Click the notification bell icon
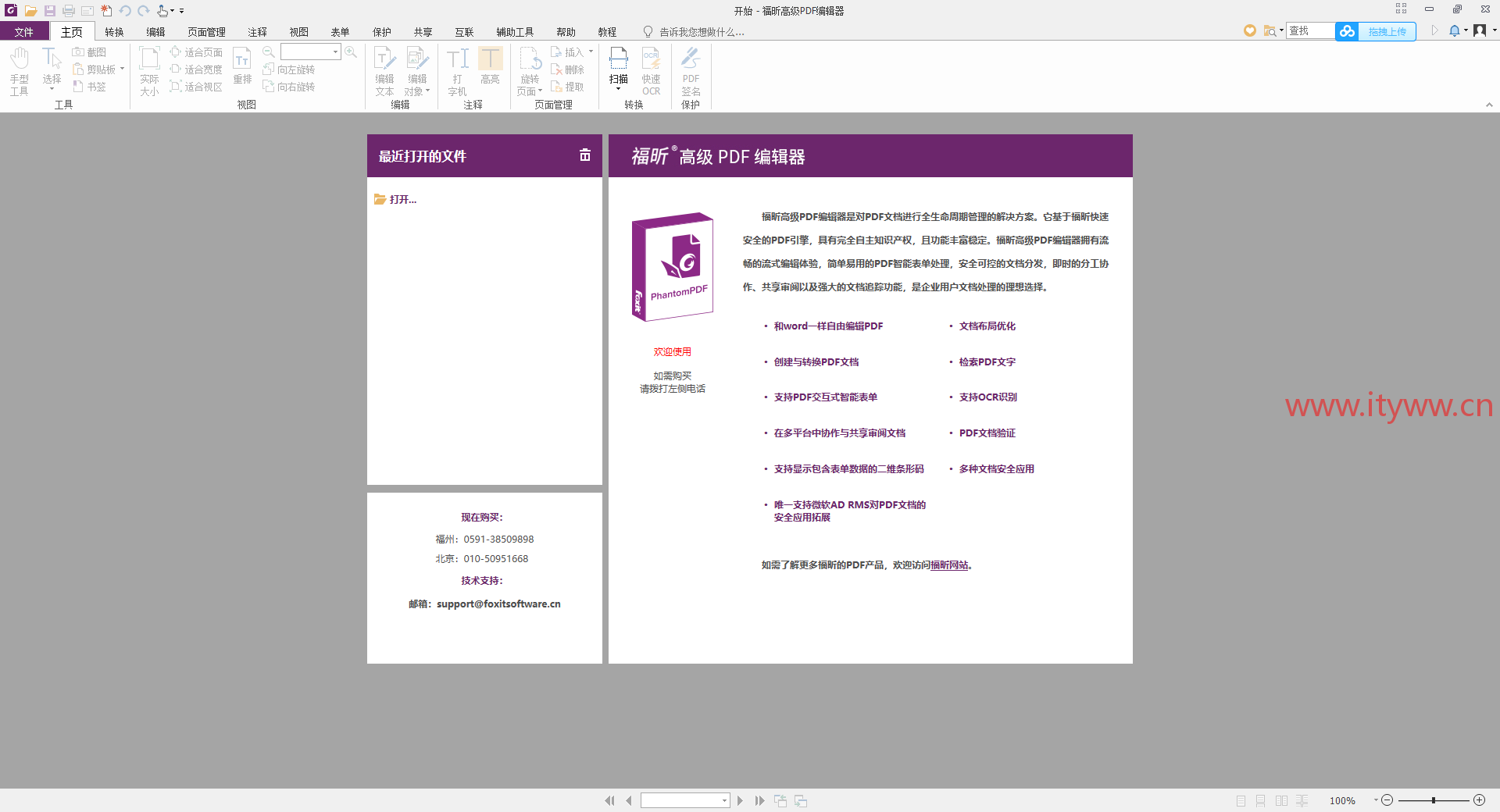 pos(1454,31)
